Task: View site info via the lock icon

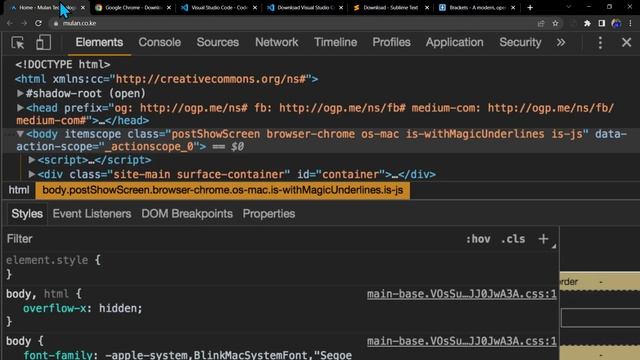Action: pos(56,23)
